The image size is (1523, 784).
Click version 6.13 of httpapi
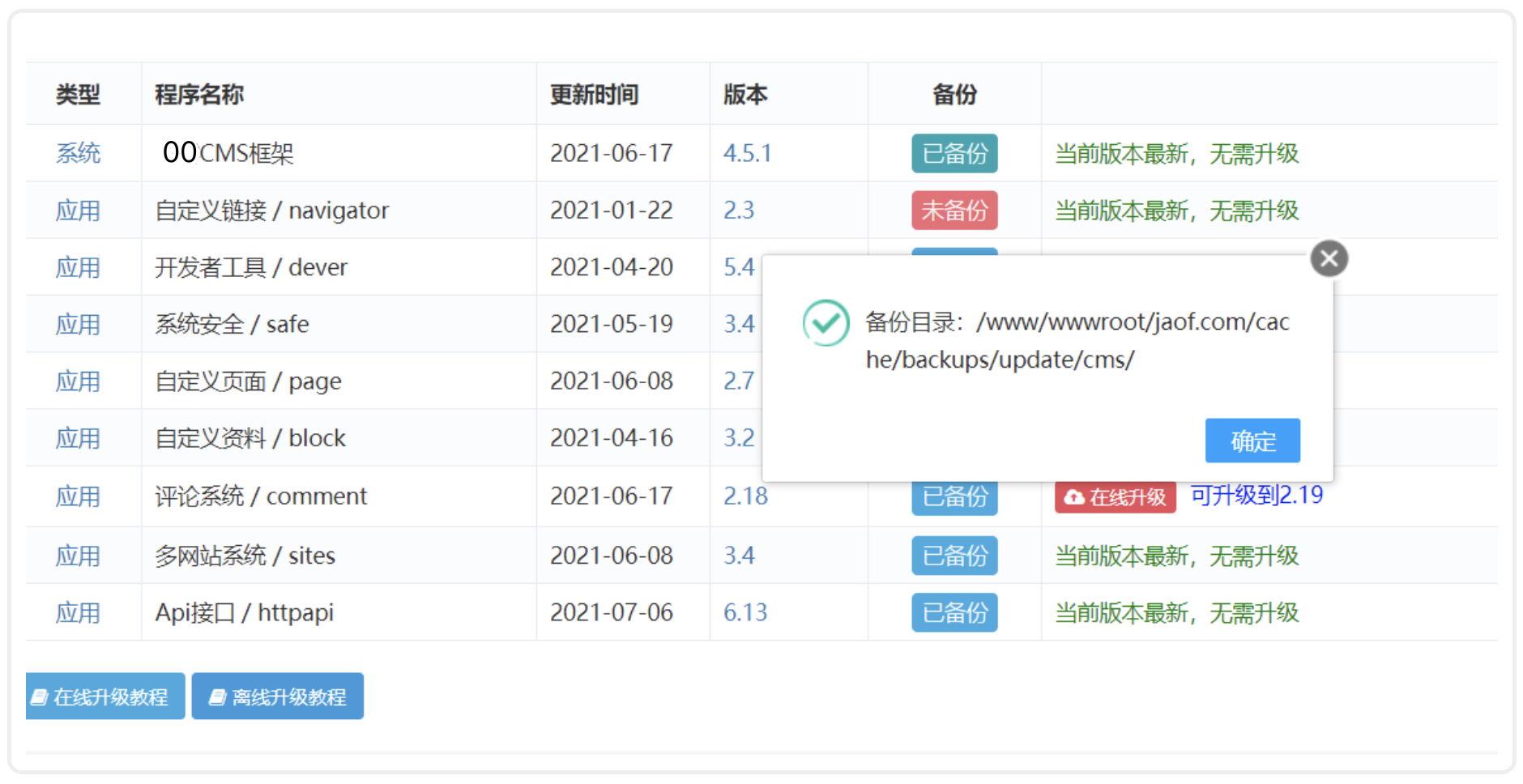click(745, 612)
